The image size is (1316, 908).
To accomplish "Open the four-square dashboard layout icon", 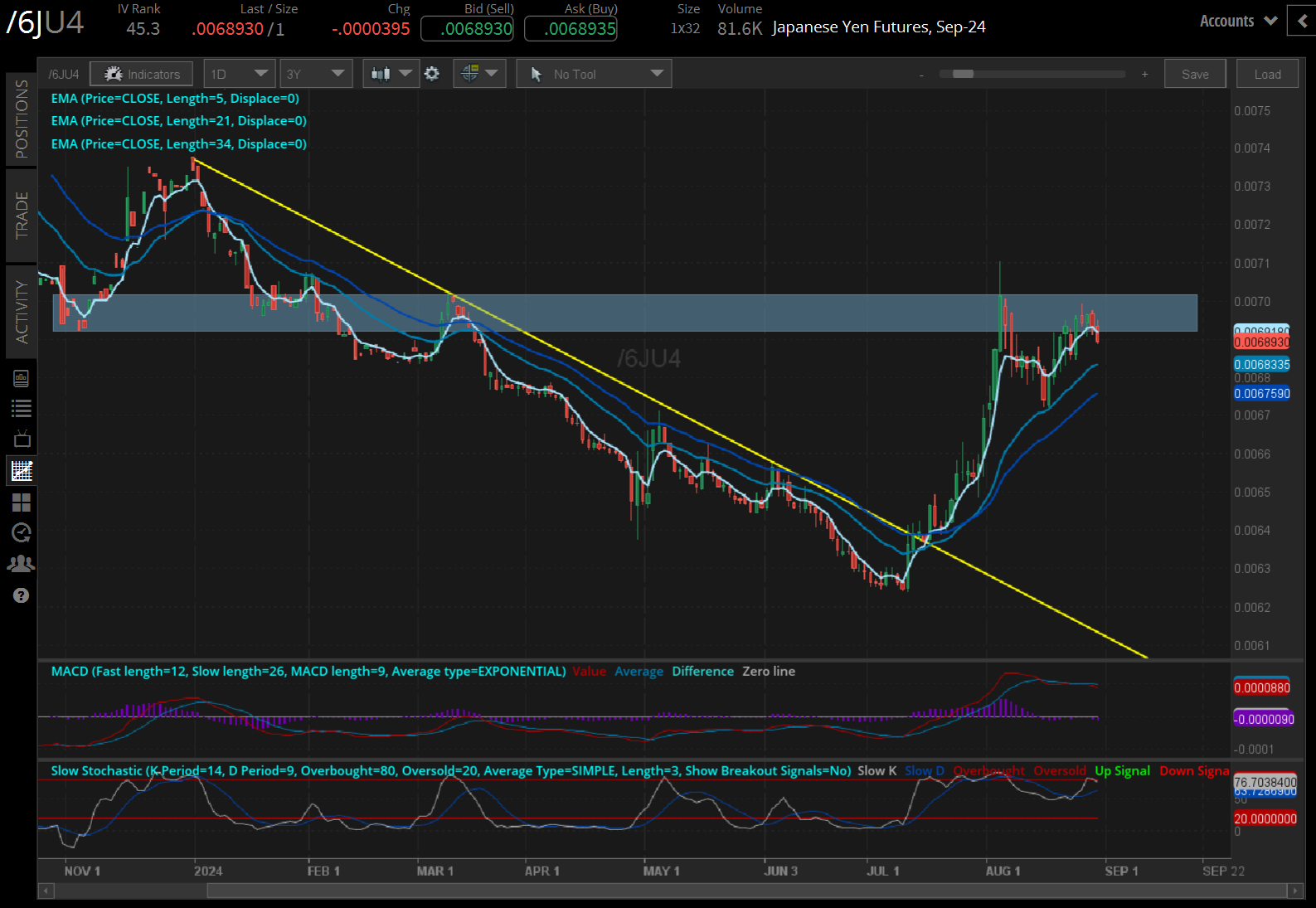I will [22, 503].
